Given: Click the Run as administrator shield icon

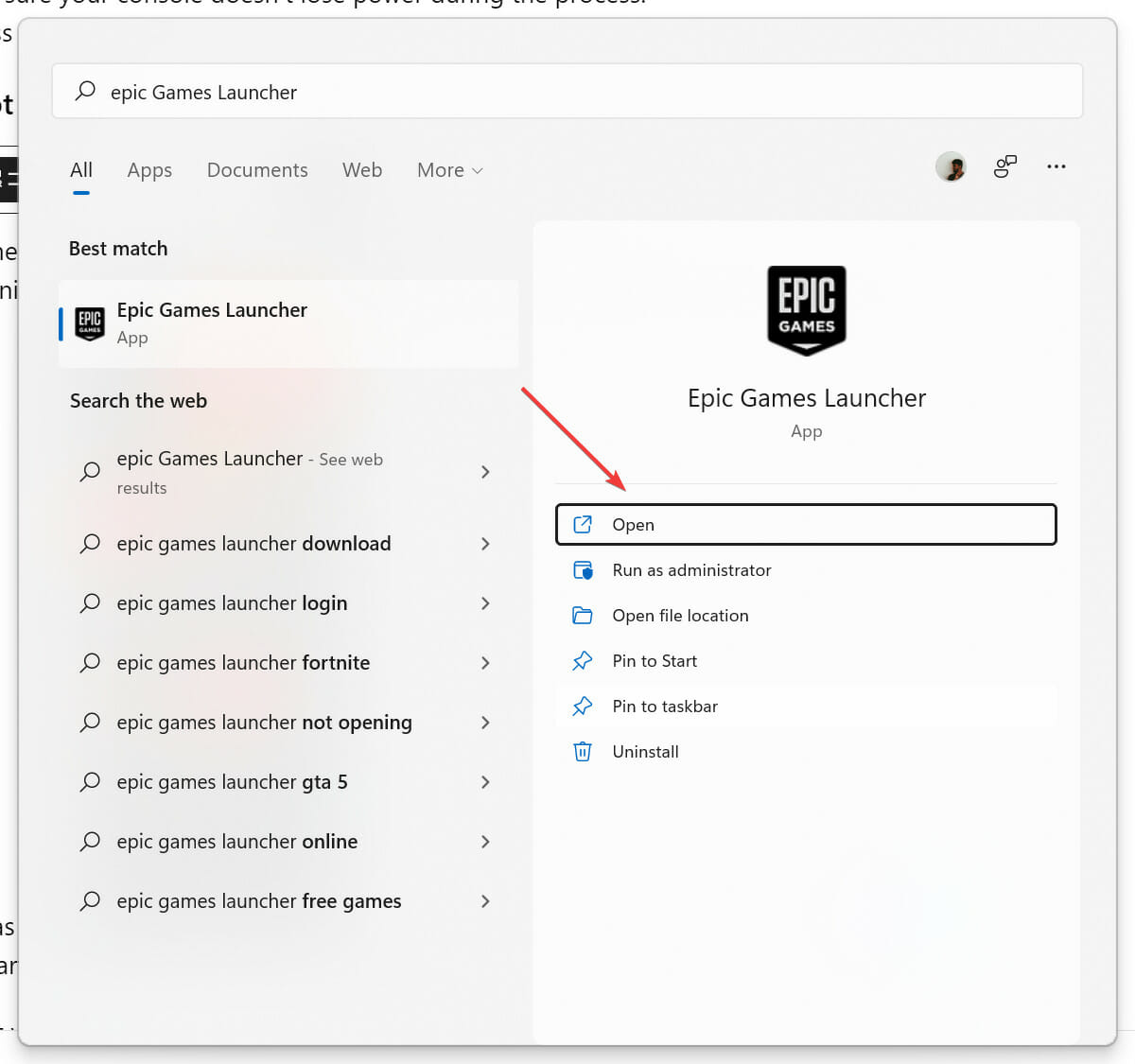Looking at the screenshot, I should click(583, 570).
